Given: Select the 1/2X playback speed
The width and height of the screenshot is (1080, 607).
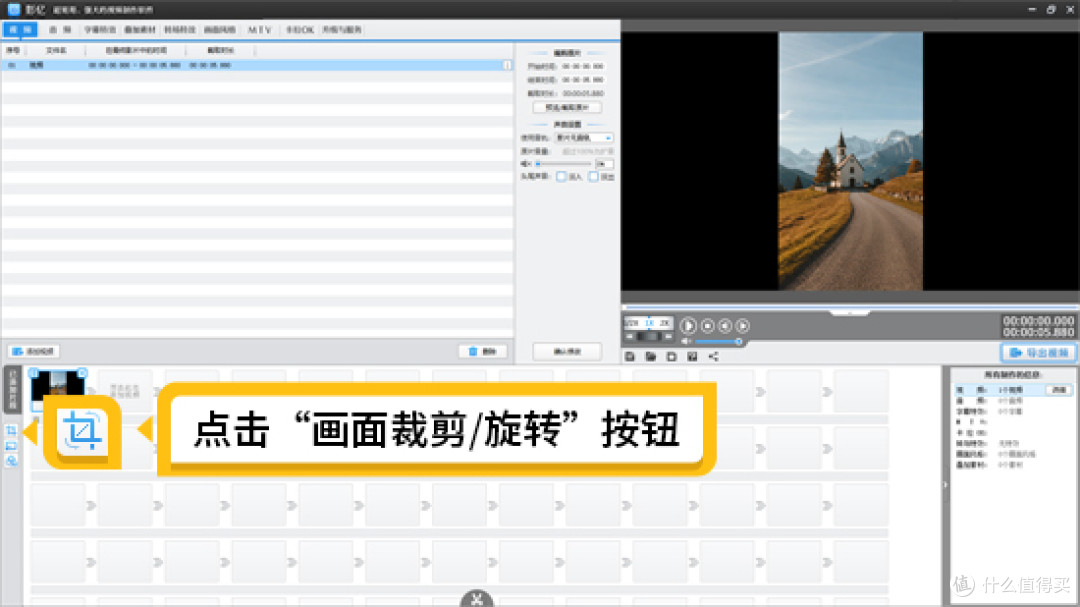Looking at the screenshot, I should pos(632,322).
